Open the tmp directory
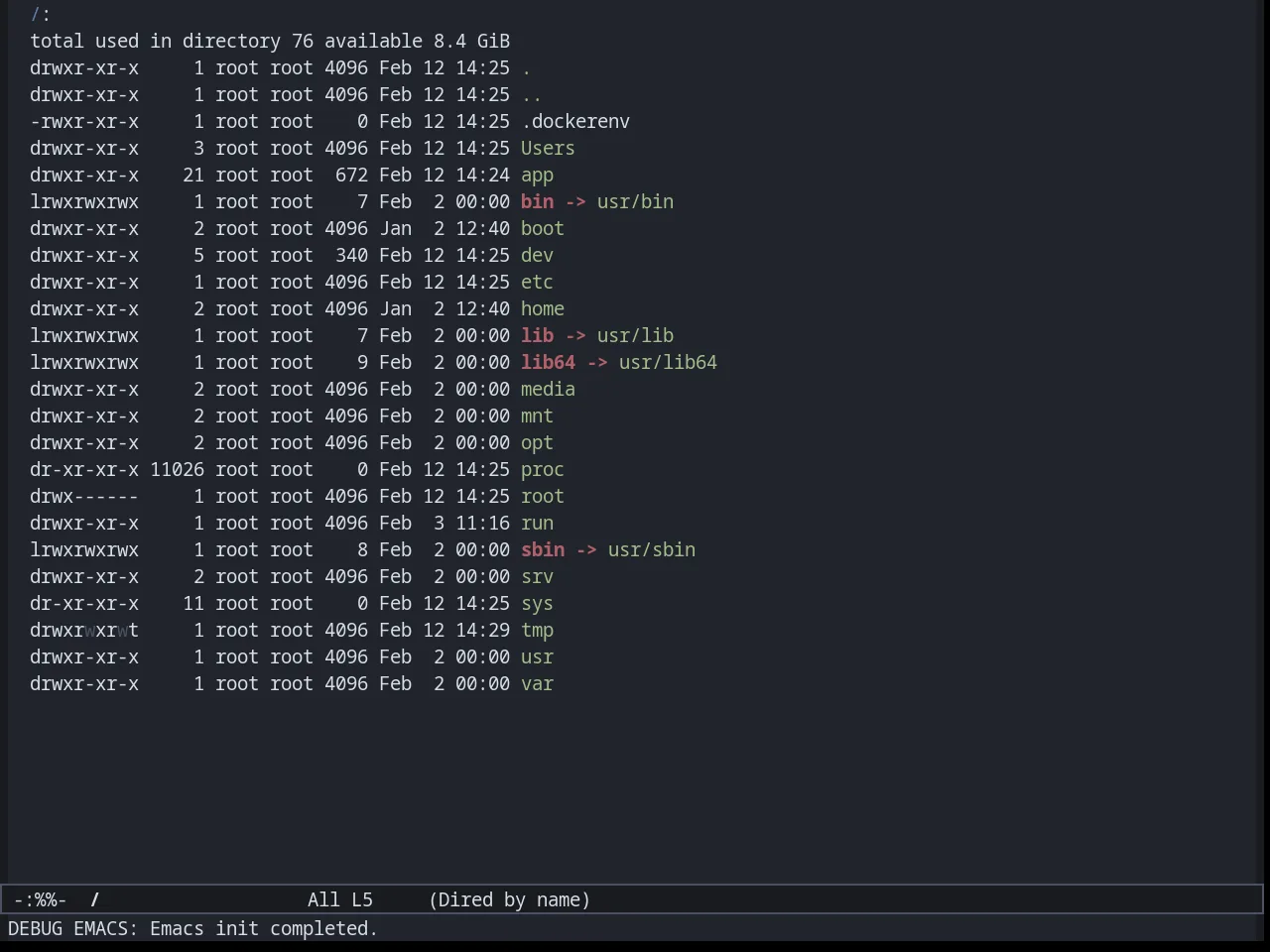Image resolution: width=1270 pixels, height=952 pixels. coord(537,630)
